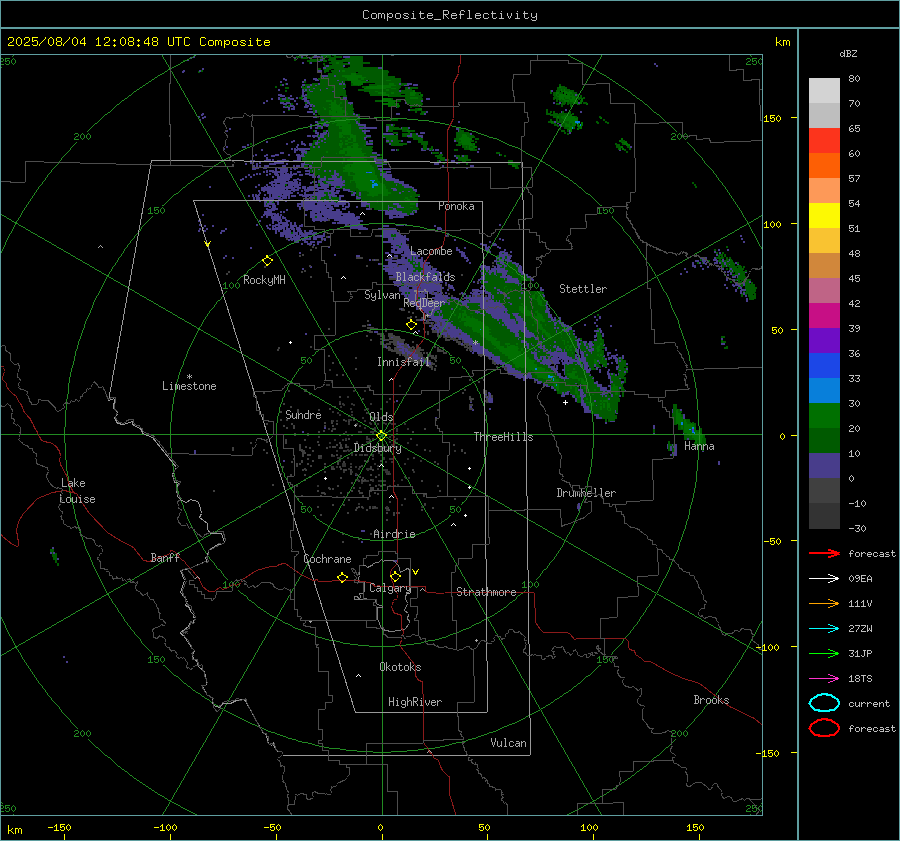This screenshot has height=841, width=900.
Task: Click the Composite_Reflectivity title text
Action: 449,15
